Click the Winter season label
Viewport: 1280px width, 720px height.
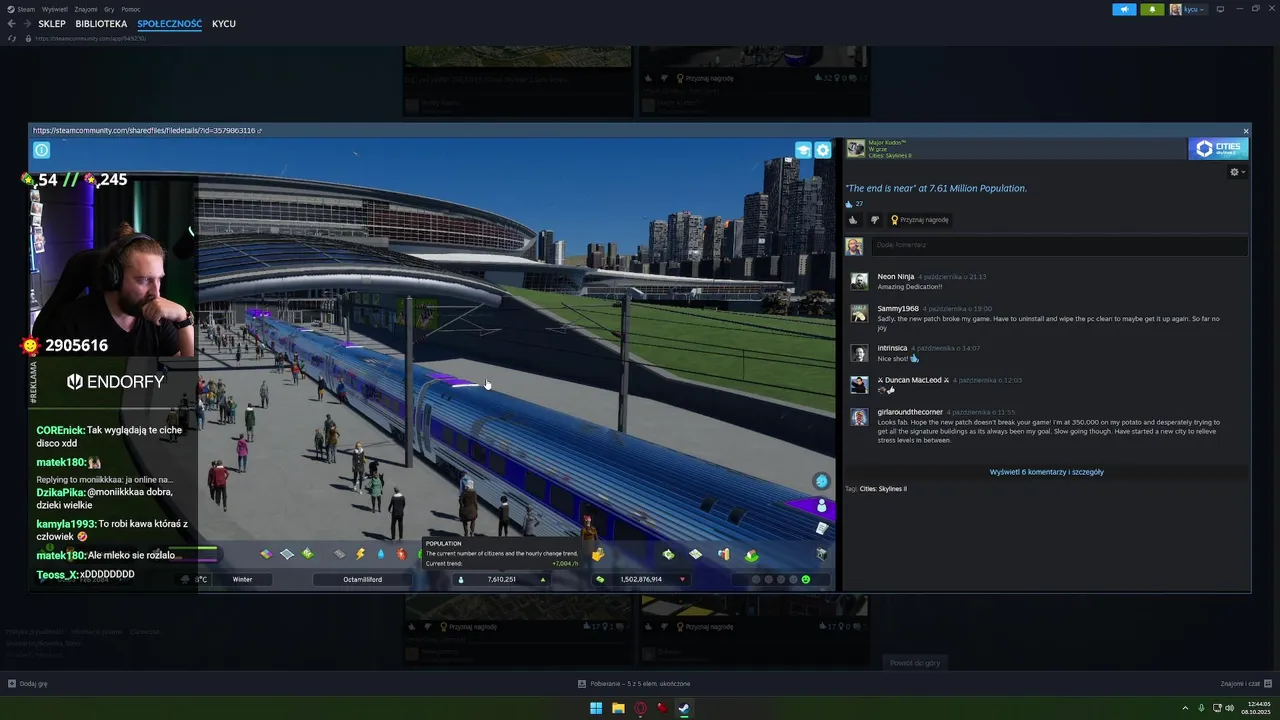pyautogui.click(x=242, y=579)
